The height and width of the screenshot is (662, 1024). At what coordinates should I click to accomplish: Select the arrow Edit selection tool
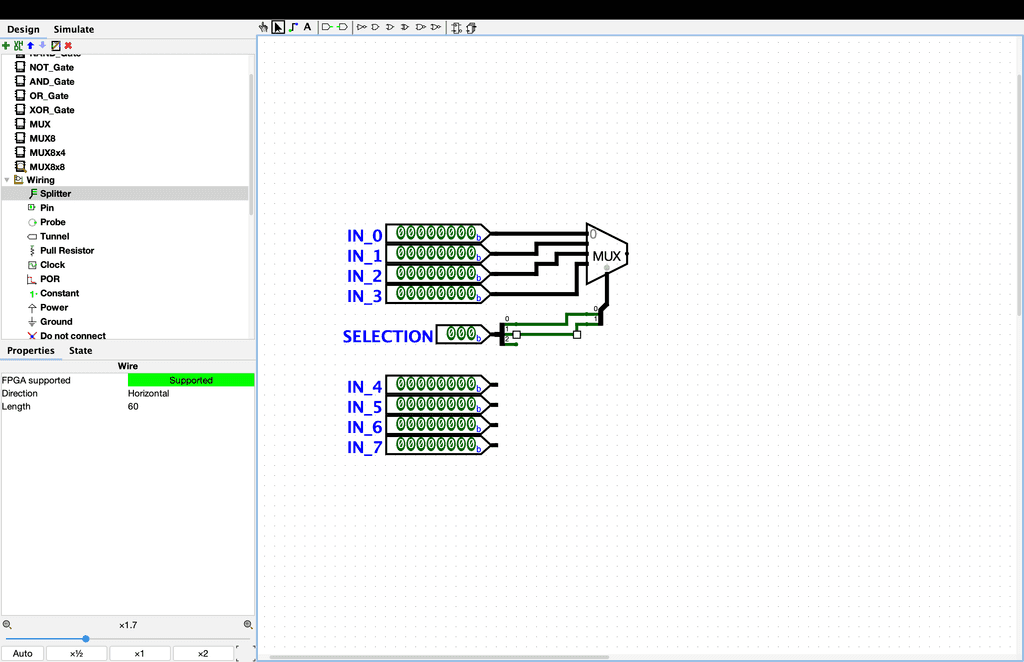tap(278, 27)
